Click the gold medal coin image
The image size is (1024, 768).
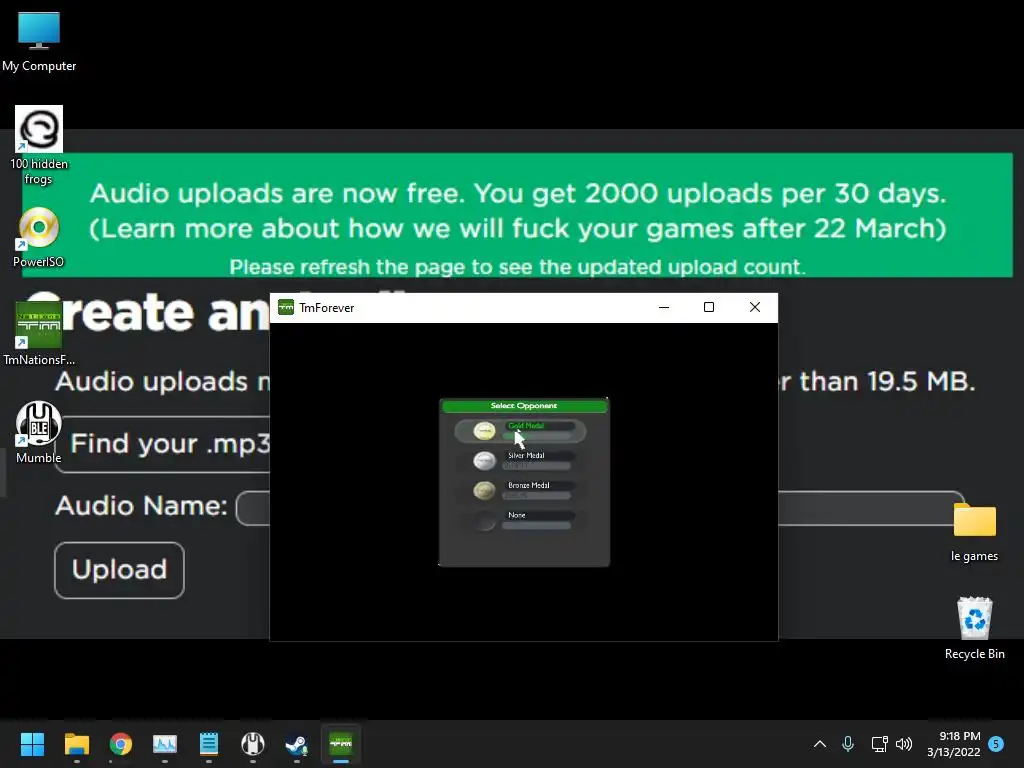(x=485, y=431)
